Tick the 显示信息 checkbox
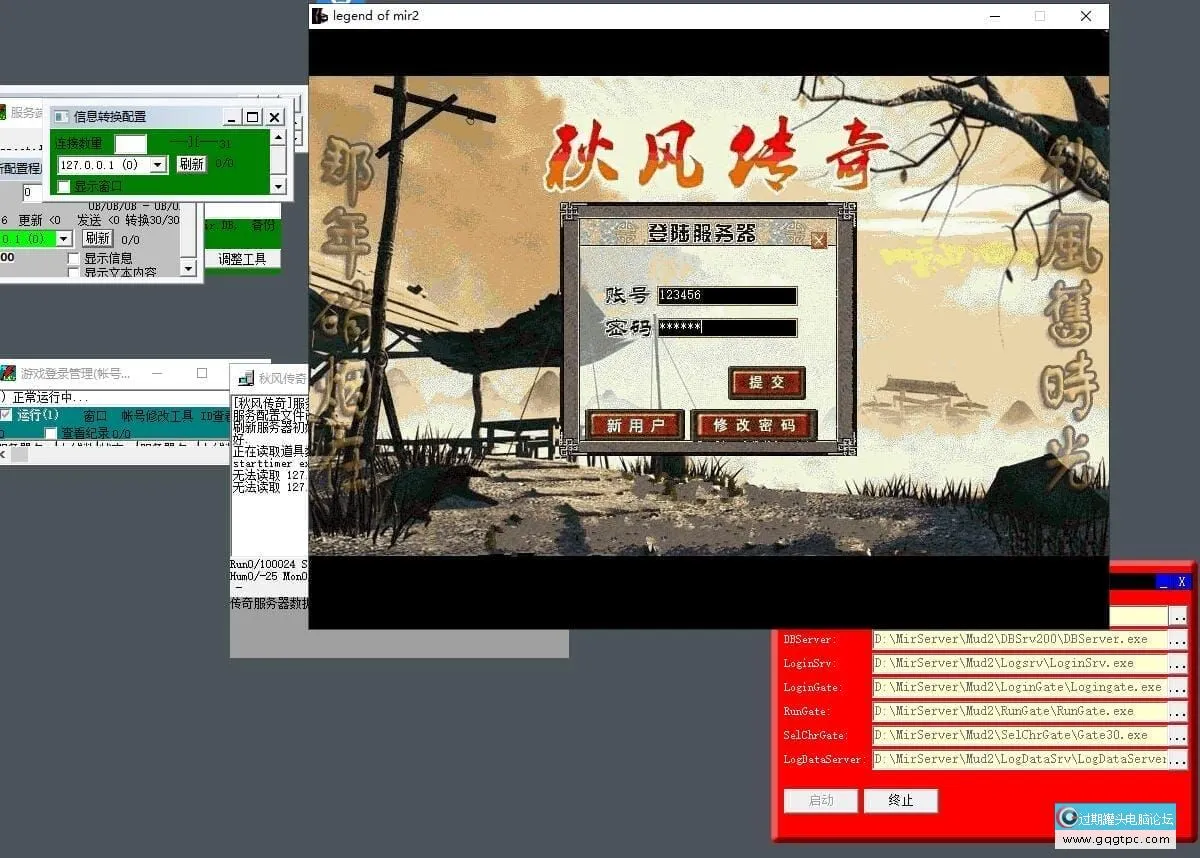Viewport: 1200px width, 858px height. 74,258
